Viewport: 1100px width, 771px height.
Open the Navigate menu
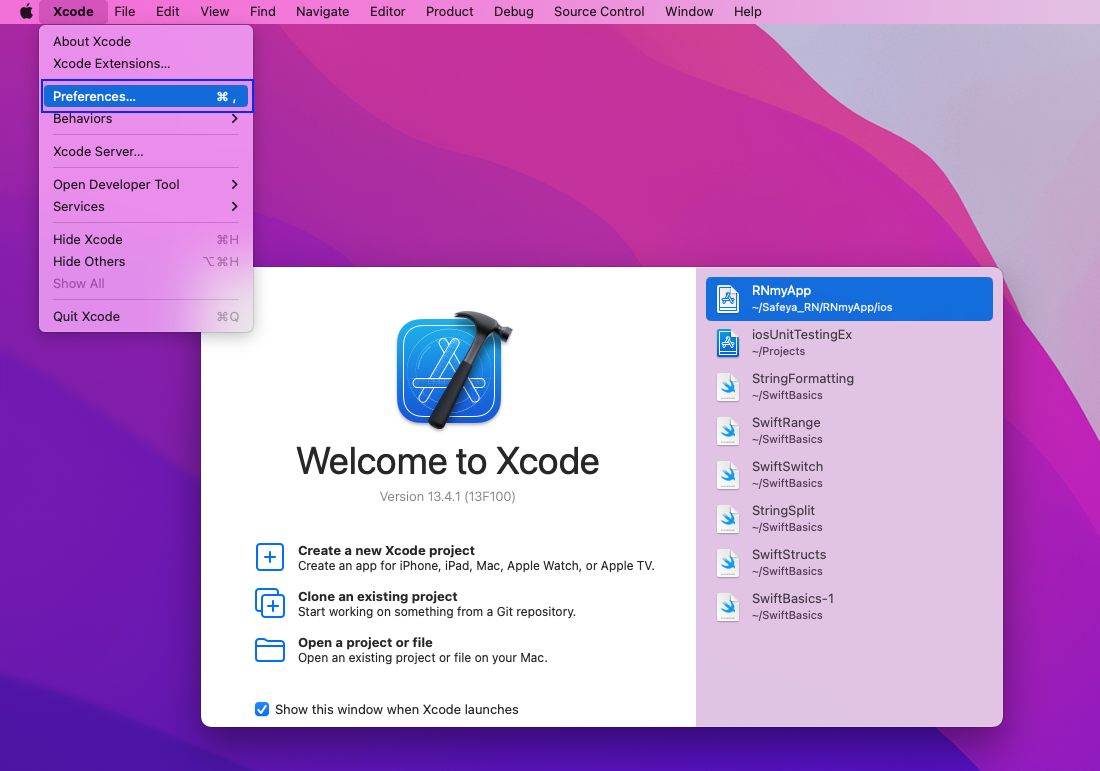click(322, 11)
